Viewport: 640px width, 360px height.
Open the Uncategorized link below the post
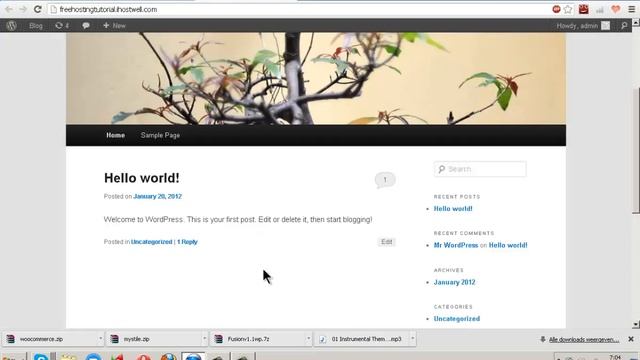coord(151,242)
